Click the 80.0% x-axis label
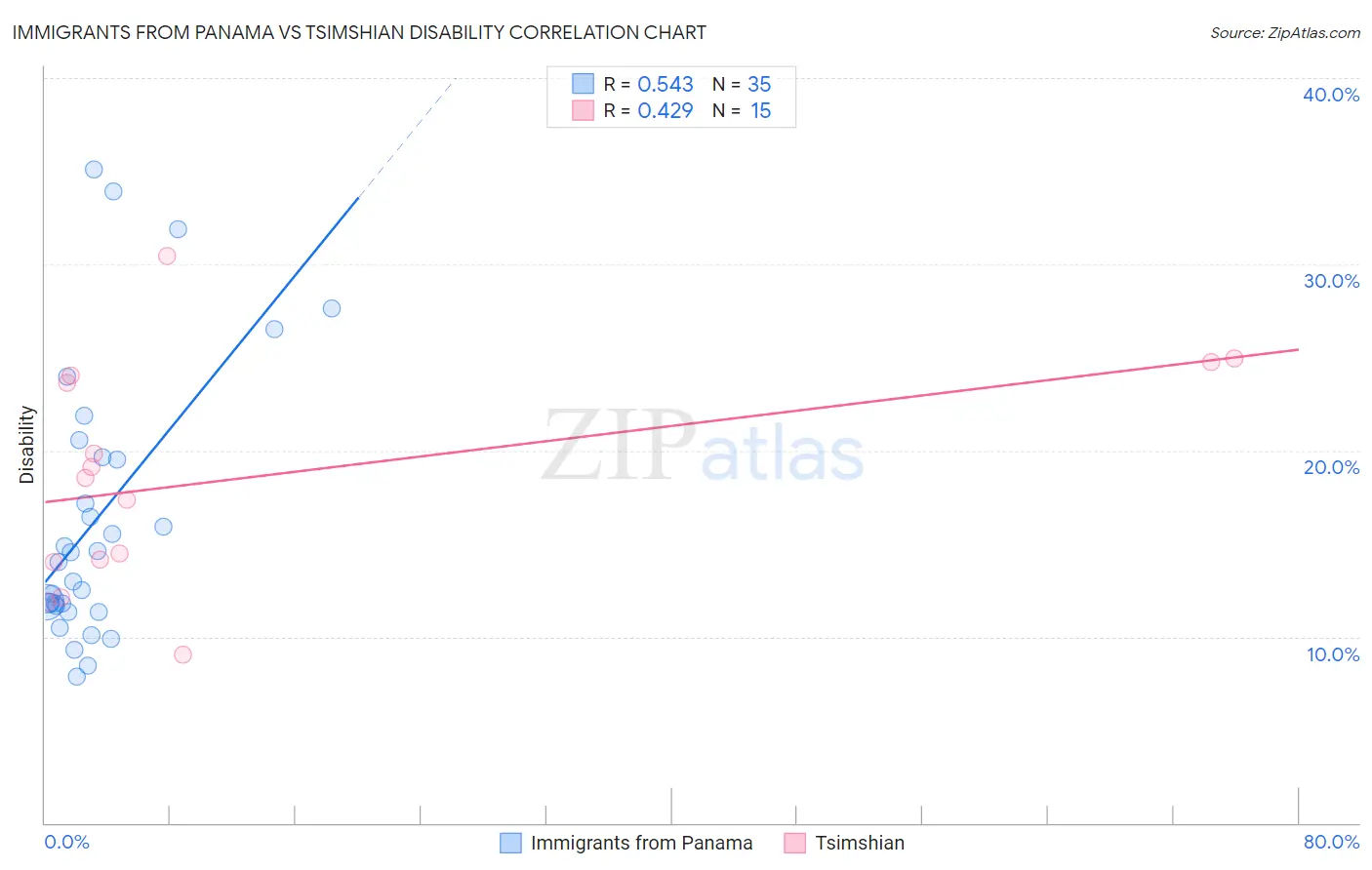The height and width of the screenshot is (870, 1372). pyautogui.click(x=1331, y=842)
